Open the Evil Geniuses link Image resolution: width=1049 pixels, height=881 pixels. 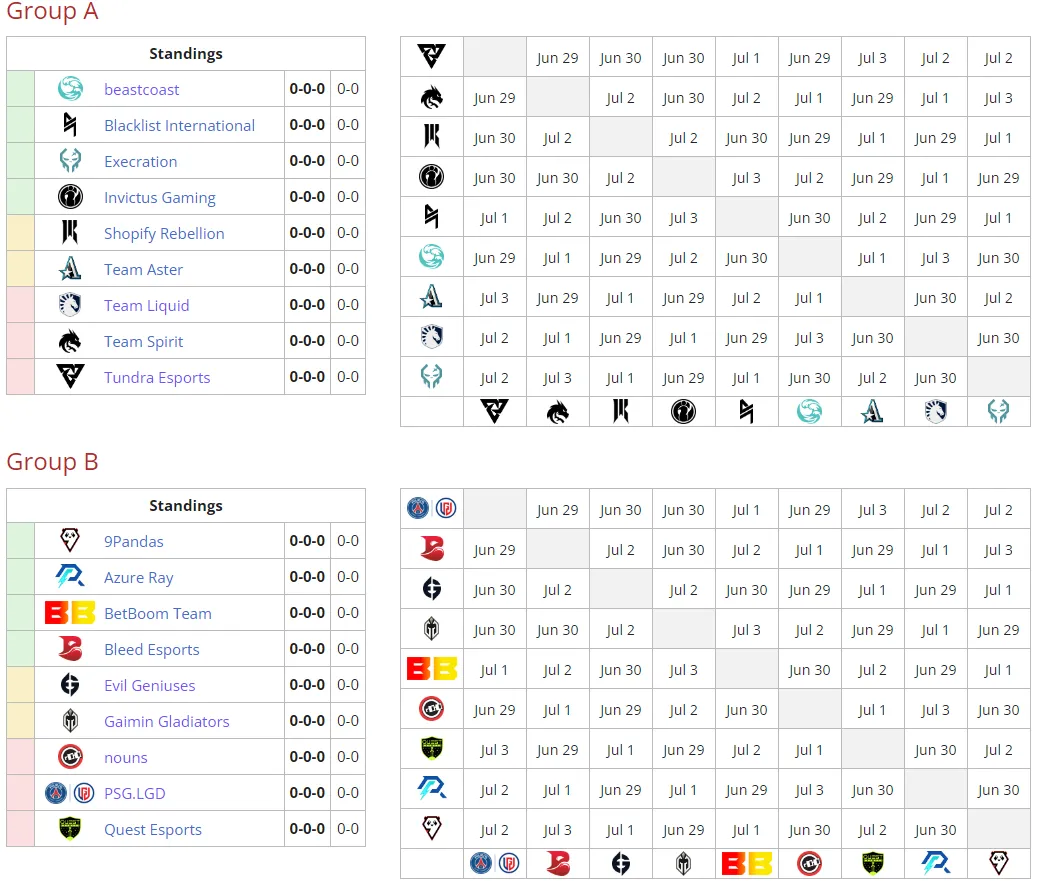tap(149, 686)
